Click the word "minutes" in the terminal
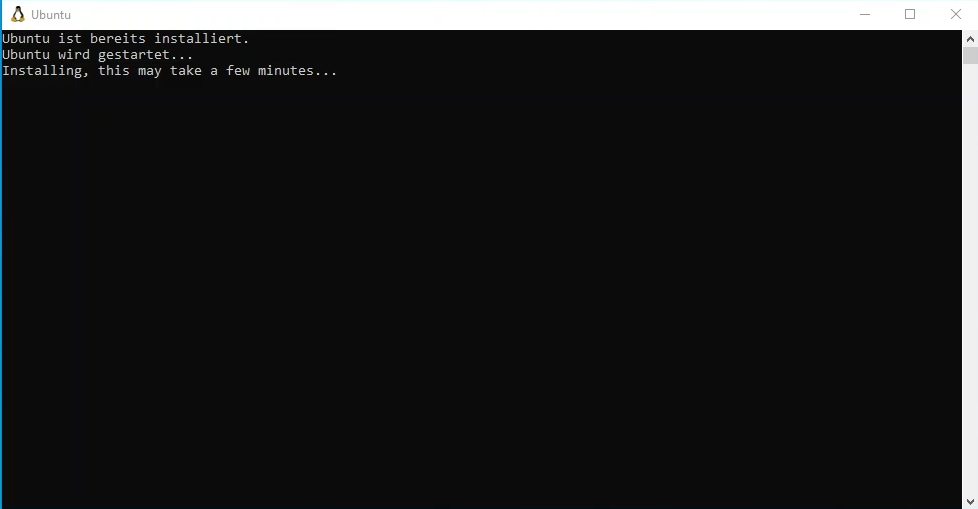The width and height of the screenshot is (978, 509). 286,70
